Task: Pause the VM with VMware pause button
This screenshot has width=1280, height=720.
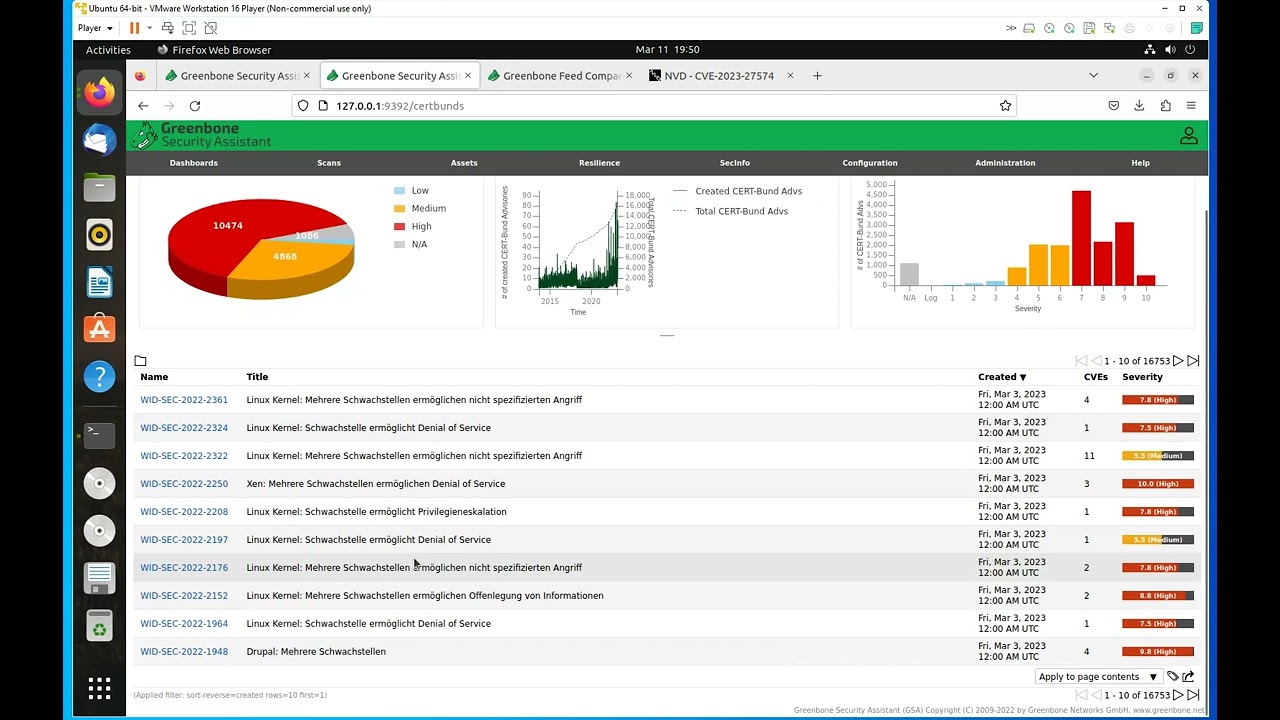Action: coord(134,28)
